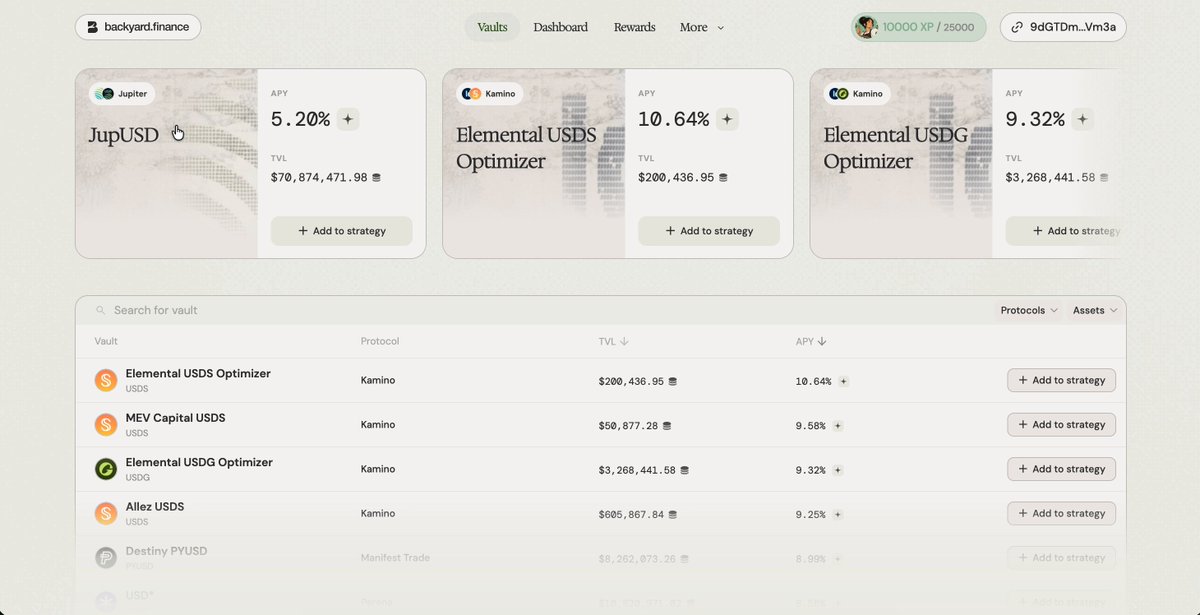Click the sparkle icon next to 5.20% APY
Viewport: 1200px width, 615px height.
pos(348,119)
